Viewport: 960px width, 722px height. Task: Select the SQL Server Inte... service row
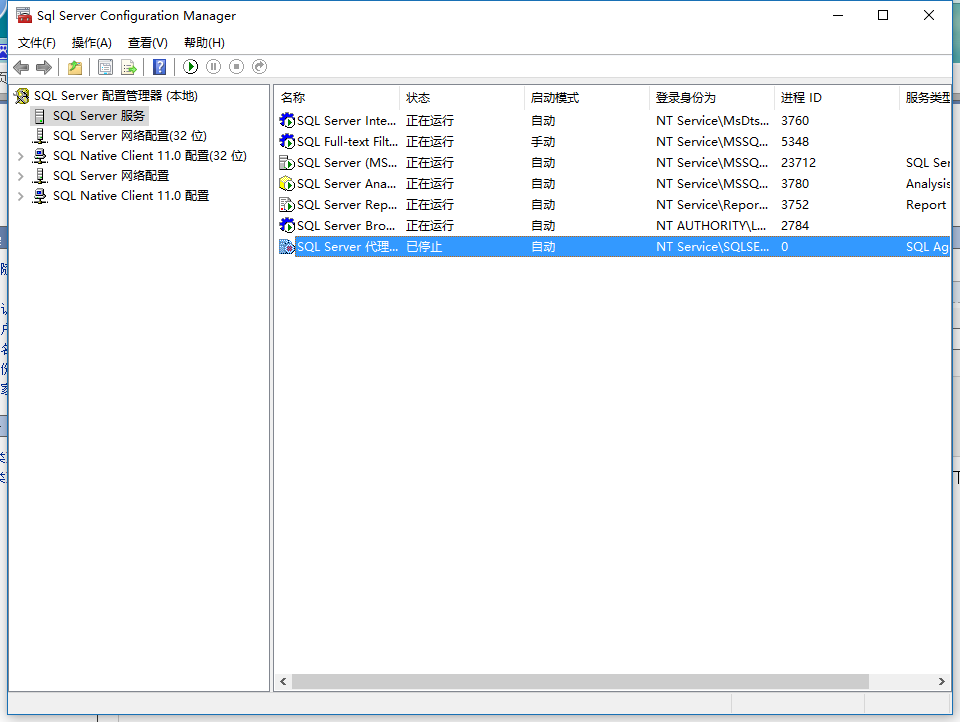[x=612, y=121]
